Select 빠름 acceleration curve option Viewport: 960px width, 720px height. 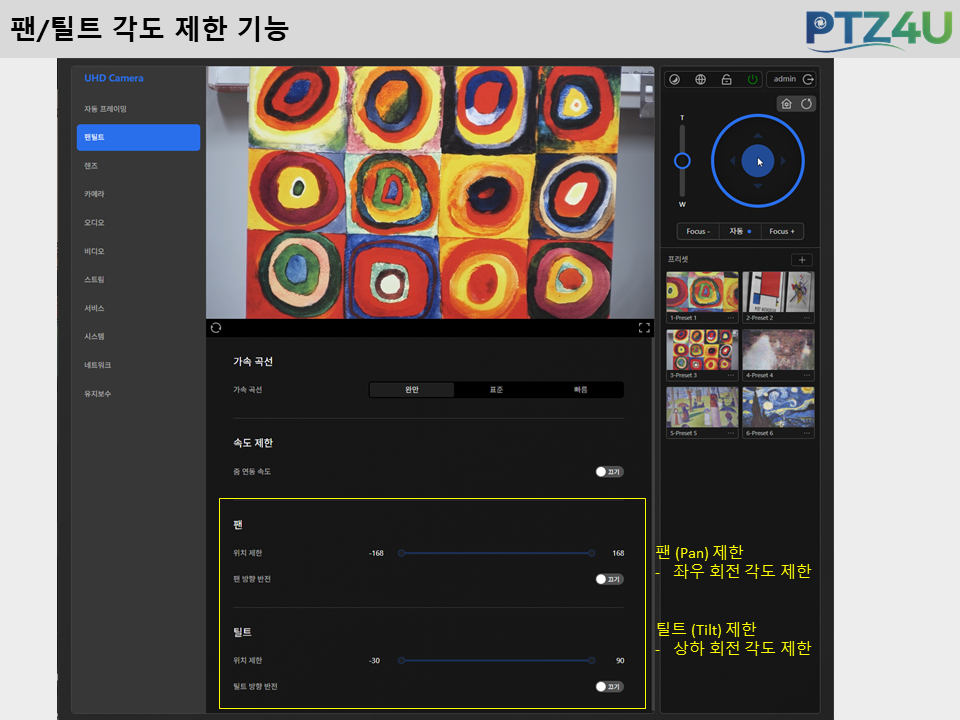(580, 390)
